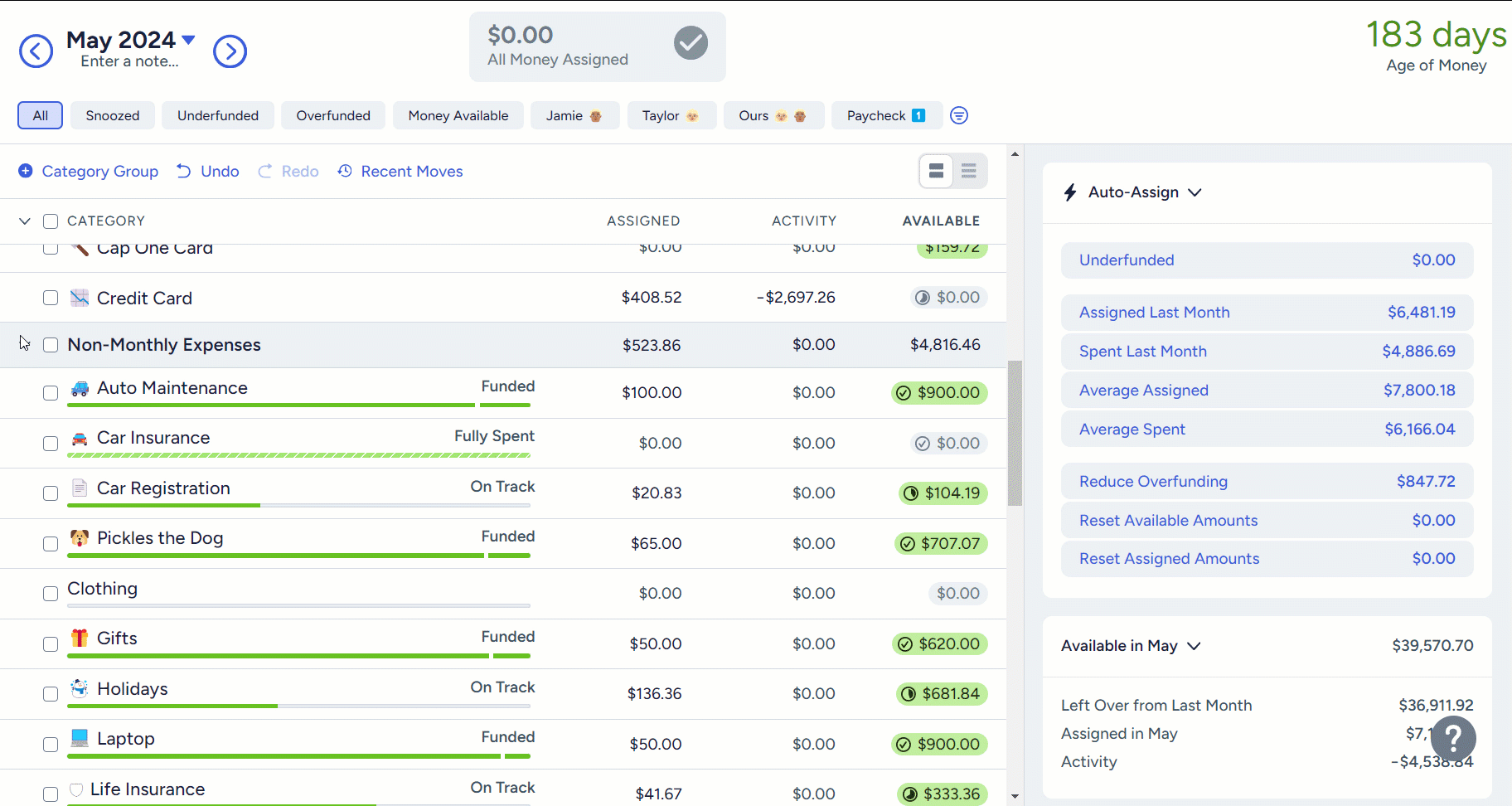The image size is (1512, 806).
Task: Go to next month arrow
Action: click(230, 51)
